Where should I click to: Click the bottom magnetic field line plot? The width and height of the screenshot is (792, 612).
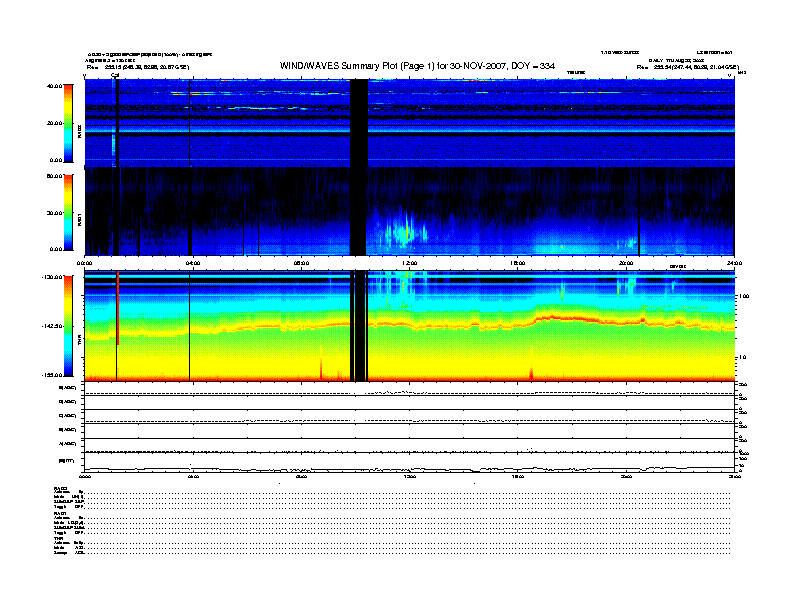[409, 463]
